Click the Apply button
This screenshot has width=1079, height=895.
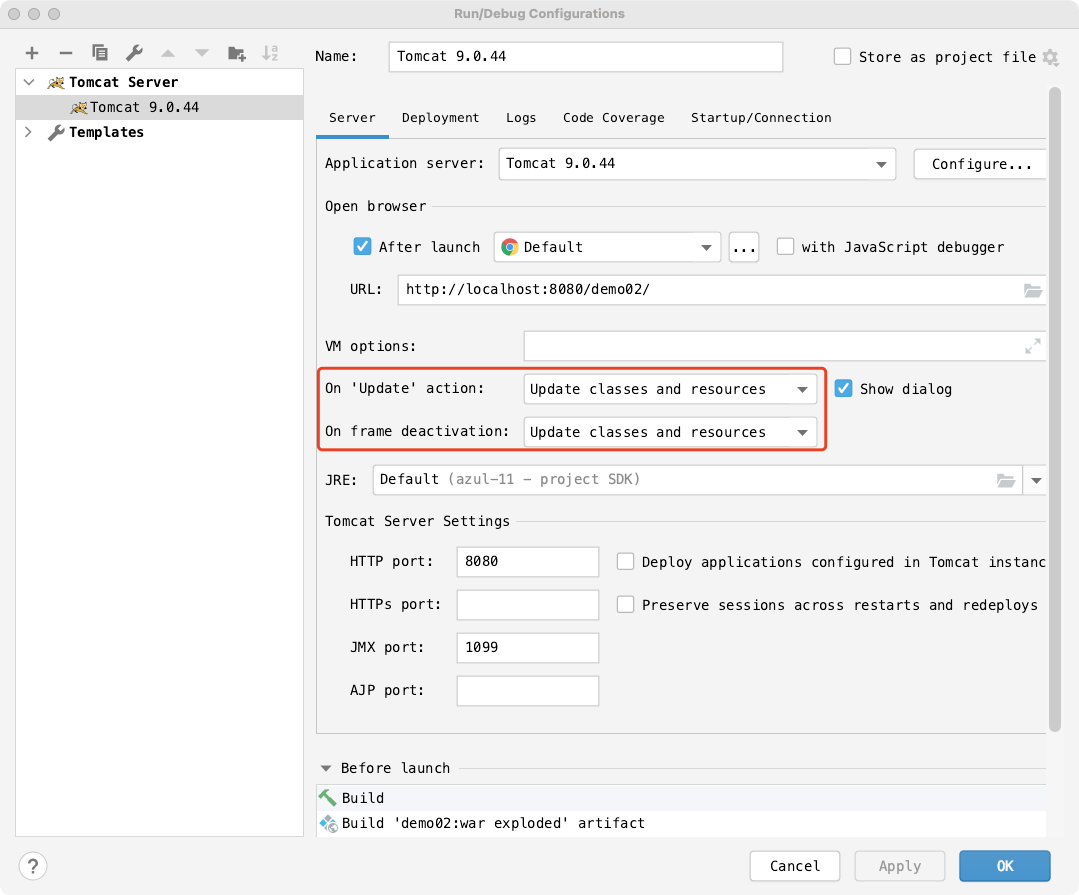899,866
